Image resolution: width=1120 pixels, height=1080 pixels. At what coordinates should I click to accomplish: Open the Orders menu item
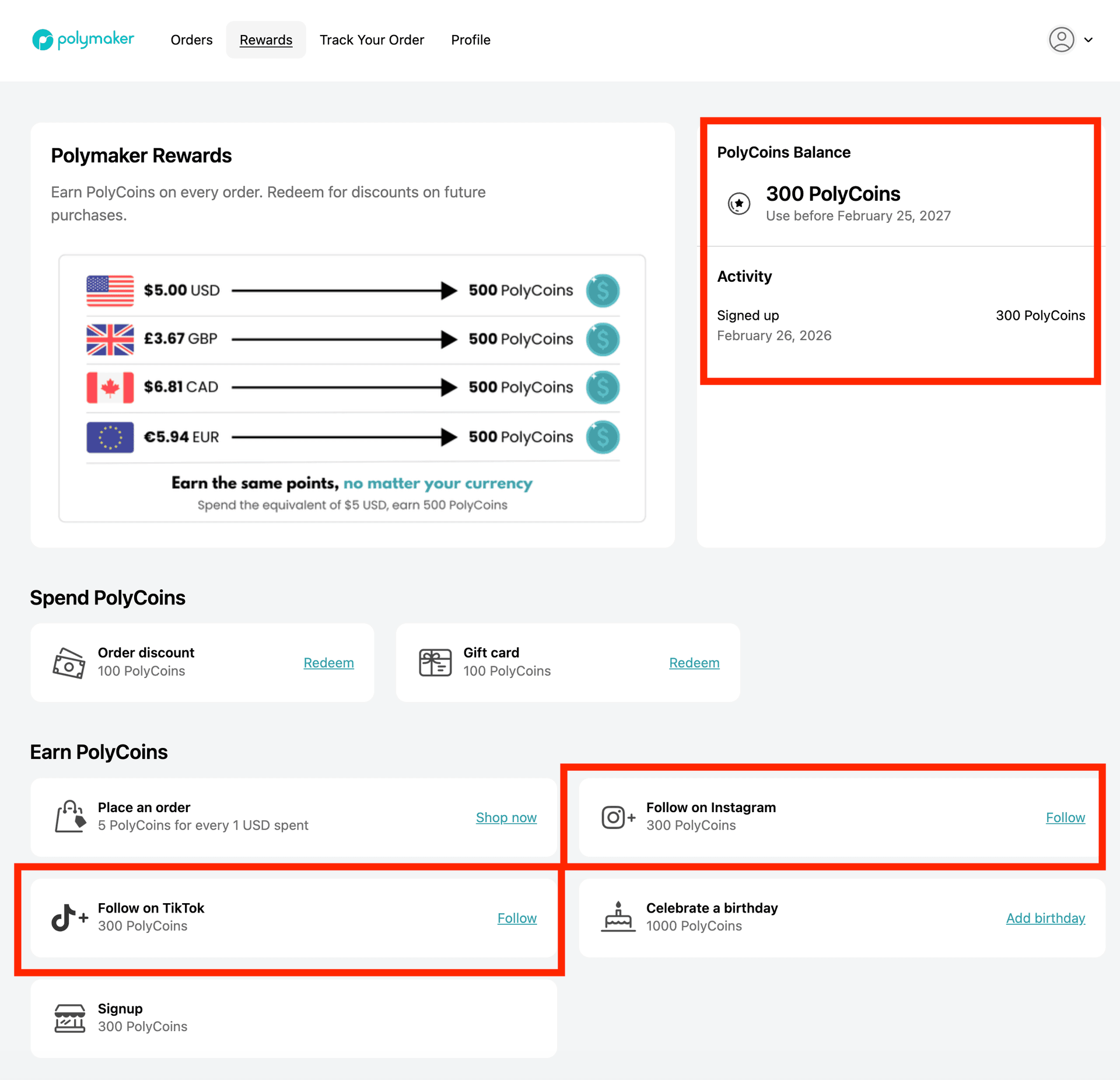tap(191, 40)
